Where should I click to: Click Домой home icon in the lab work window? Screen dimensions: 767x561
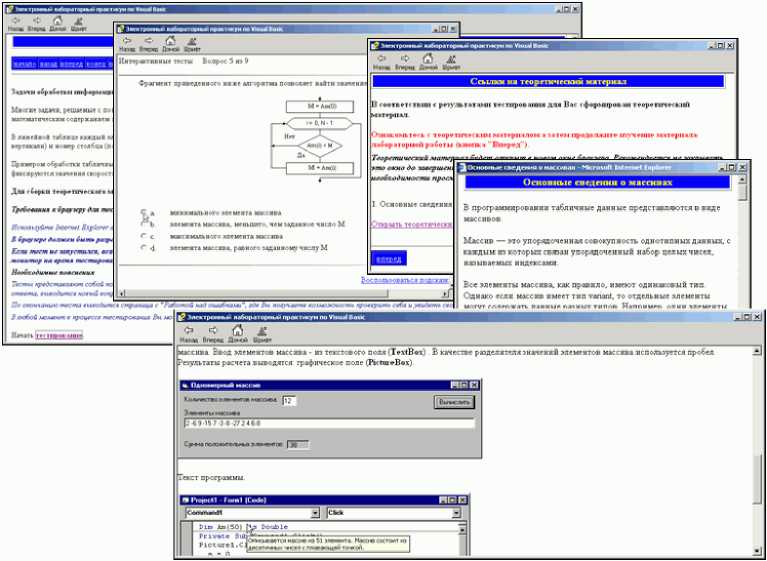(237, 330)
